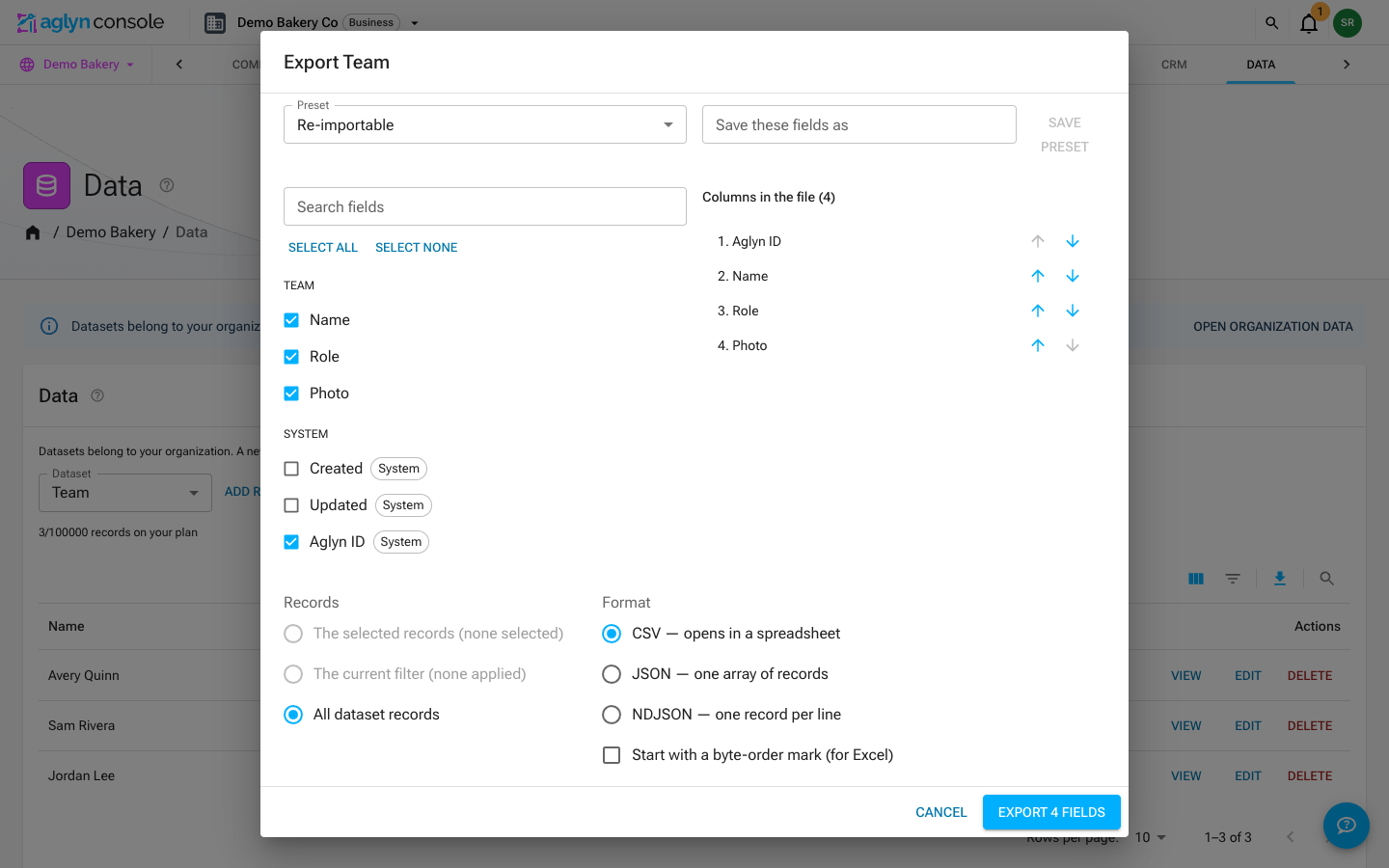
Task: Check the Created system field
Action: [291, 469]
